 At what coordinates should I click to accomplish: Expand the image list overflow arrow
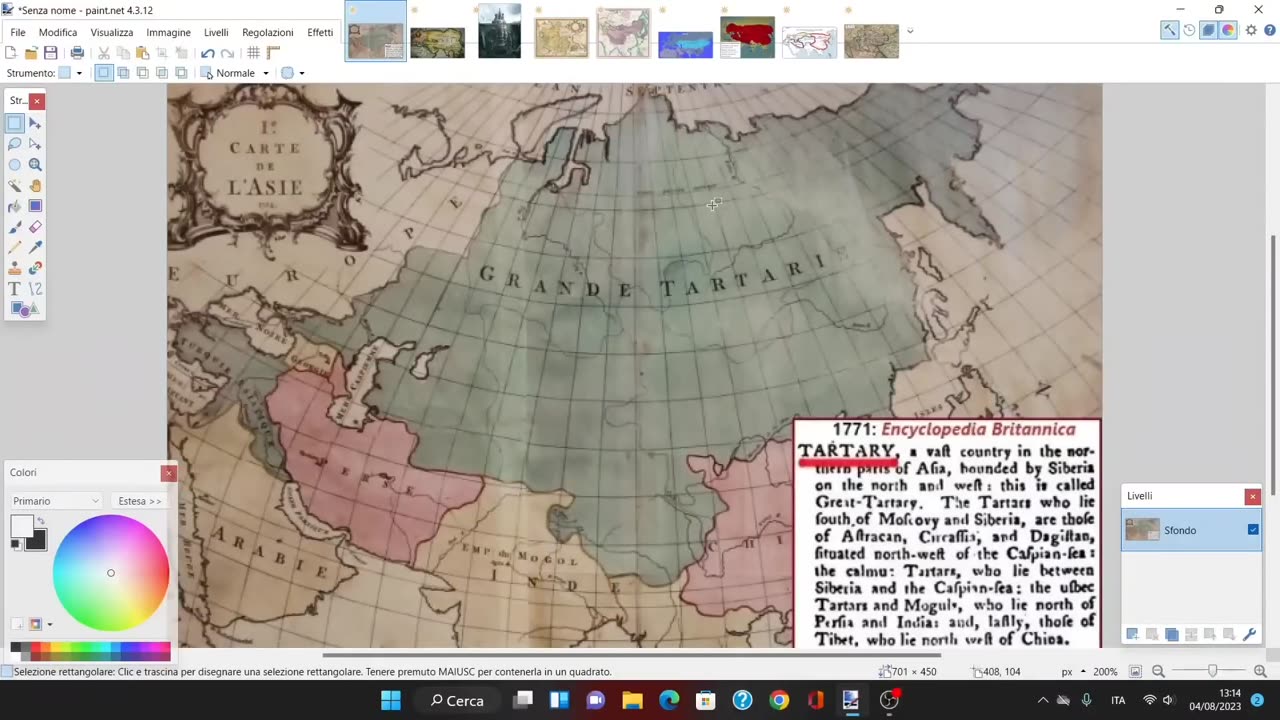click(x=910, y=31)
